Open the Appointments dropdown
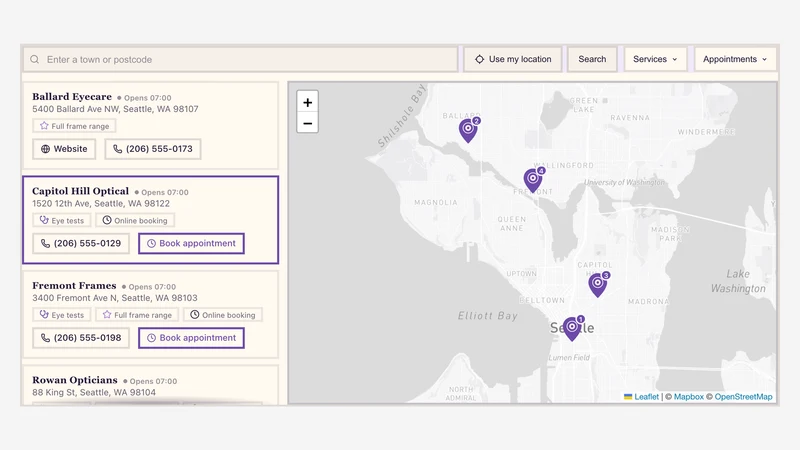 (x=735, y=59)
